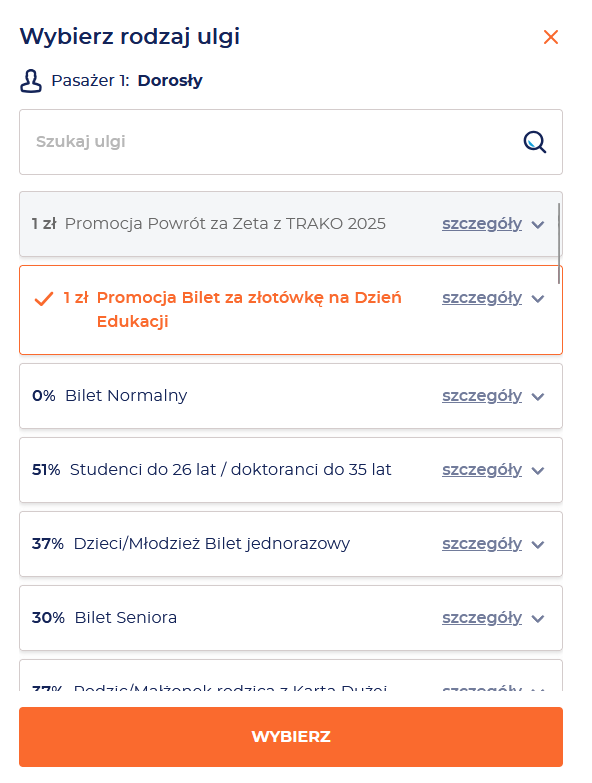Viewport: 592px width, 783px height.
Task: Click the magnifier search icon
Action: (x=535, y=142)
